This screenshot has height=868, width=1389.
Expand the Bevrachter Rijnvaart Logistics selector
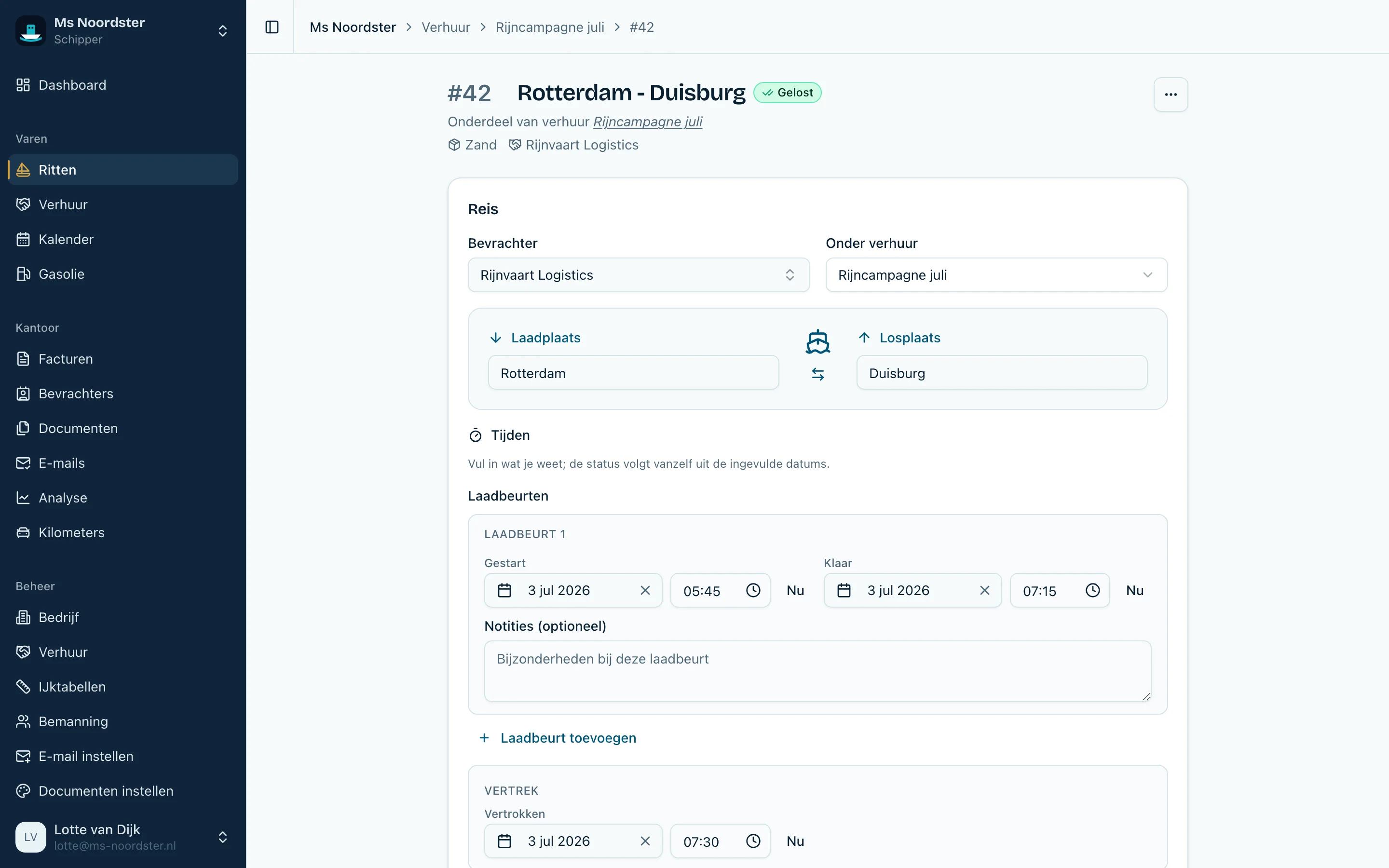coord(639,275)
